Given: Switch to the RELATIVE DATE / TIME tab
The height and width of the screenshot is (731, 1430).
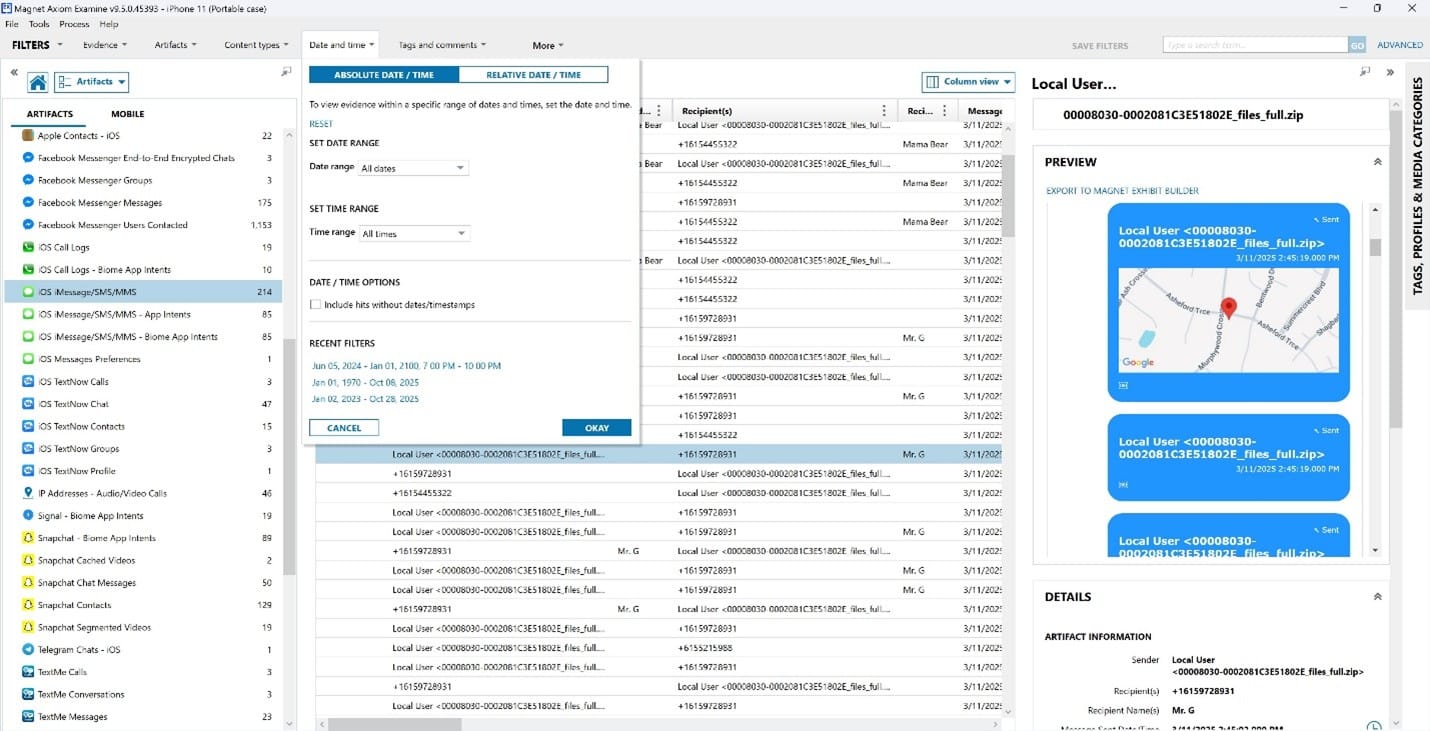Looking at the screenshot, I should tap(534, 74).
